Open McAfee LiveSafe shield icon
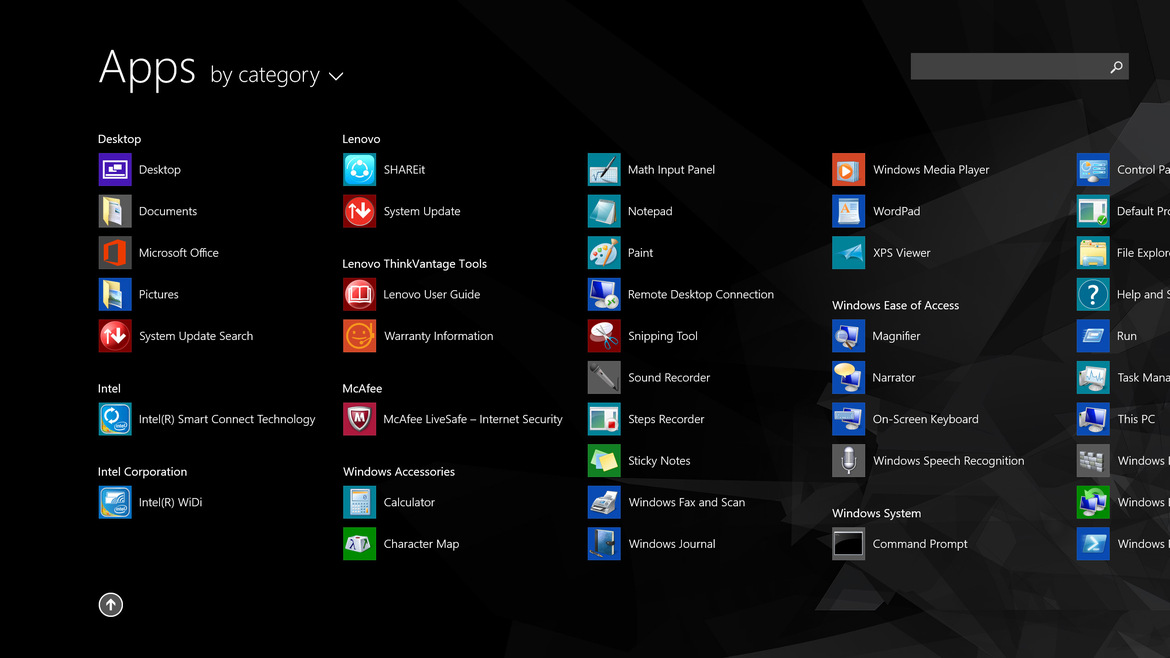Viewport: 1170px width, 658px height. (x=359, y=419)
